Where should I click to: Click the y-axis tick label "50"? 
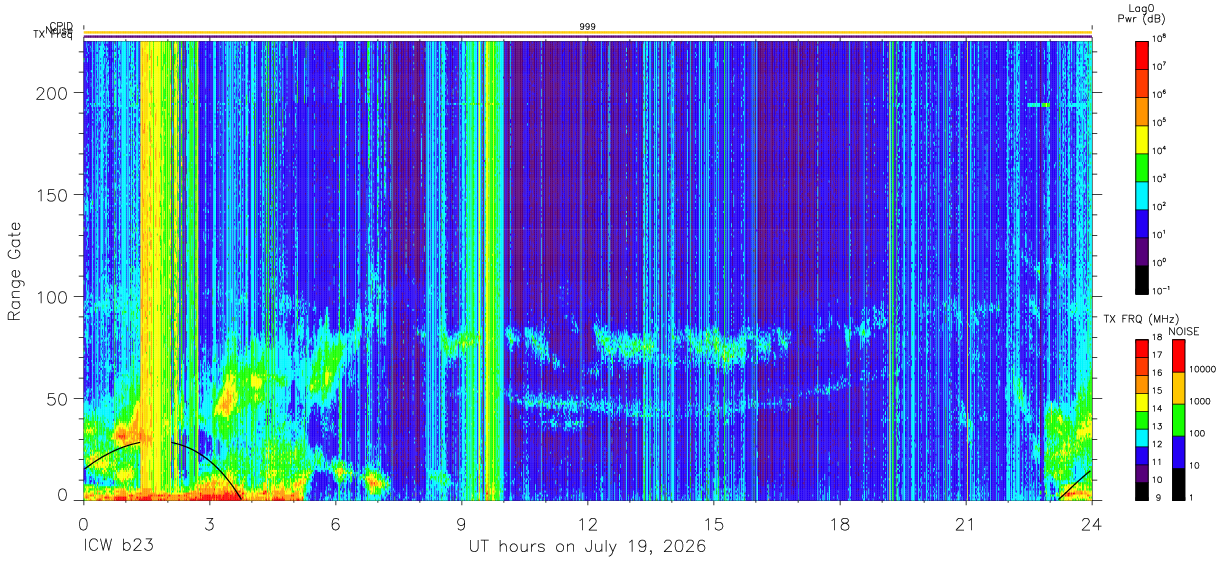coord(58,399)
